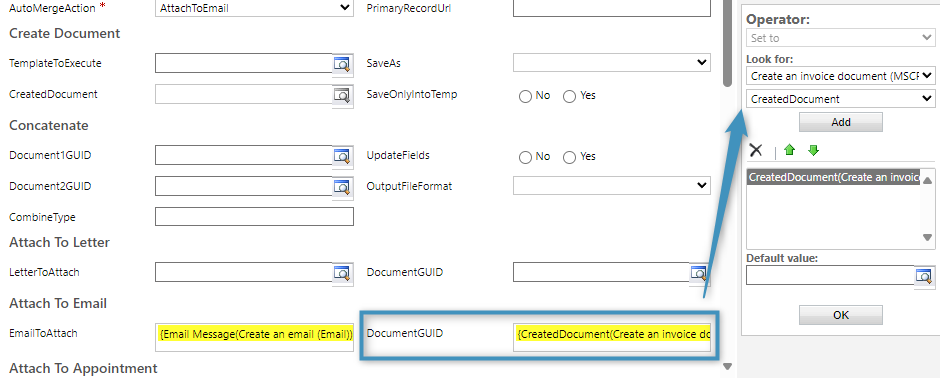
Task: Open lookup beside Default value field
Action: [924, 276]
